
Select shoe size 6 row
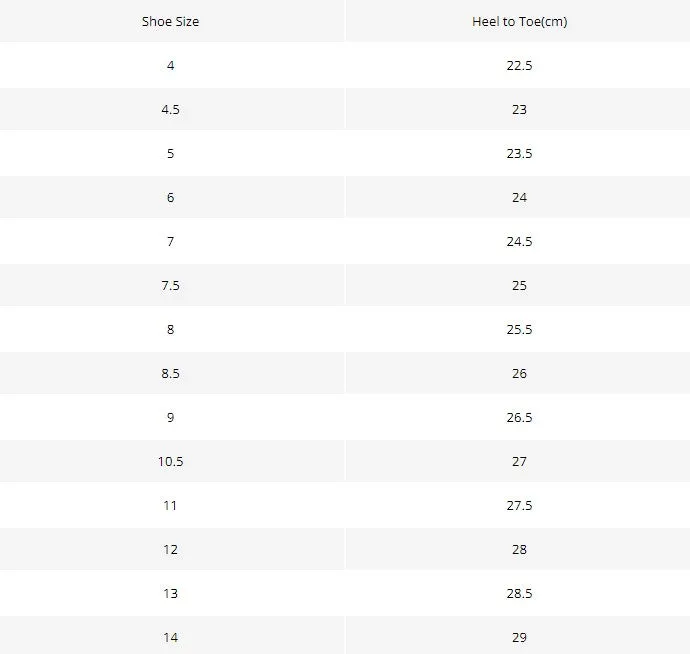(345, 197)
